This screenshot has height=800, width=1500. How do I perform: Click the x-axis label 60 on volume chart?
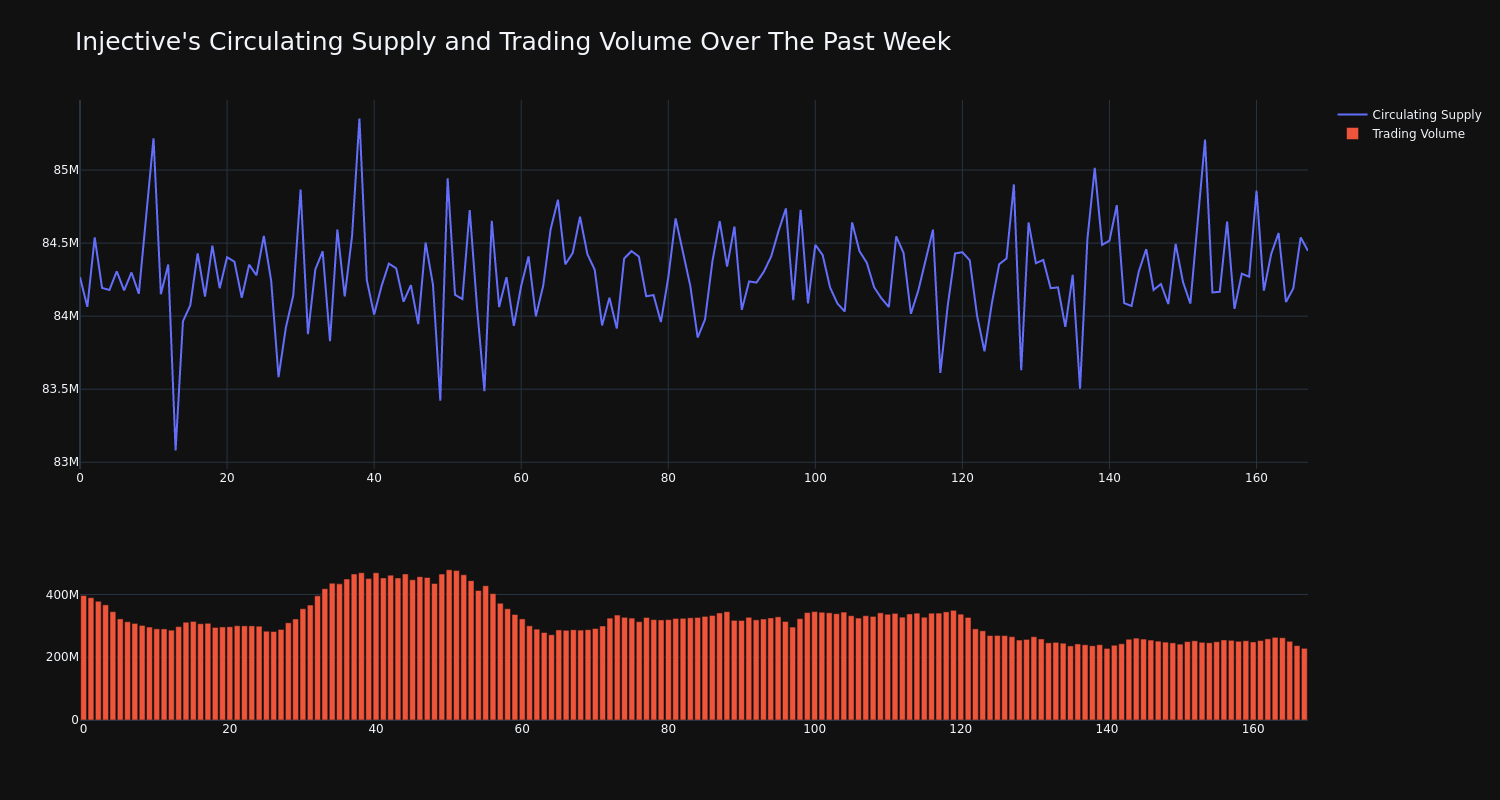pos(522,729)
